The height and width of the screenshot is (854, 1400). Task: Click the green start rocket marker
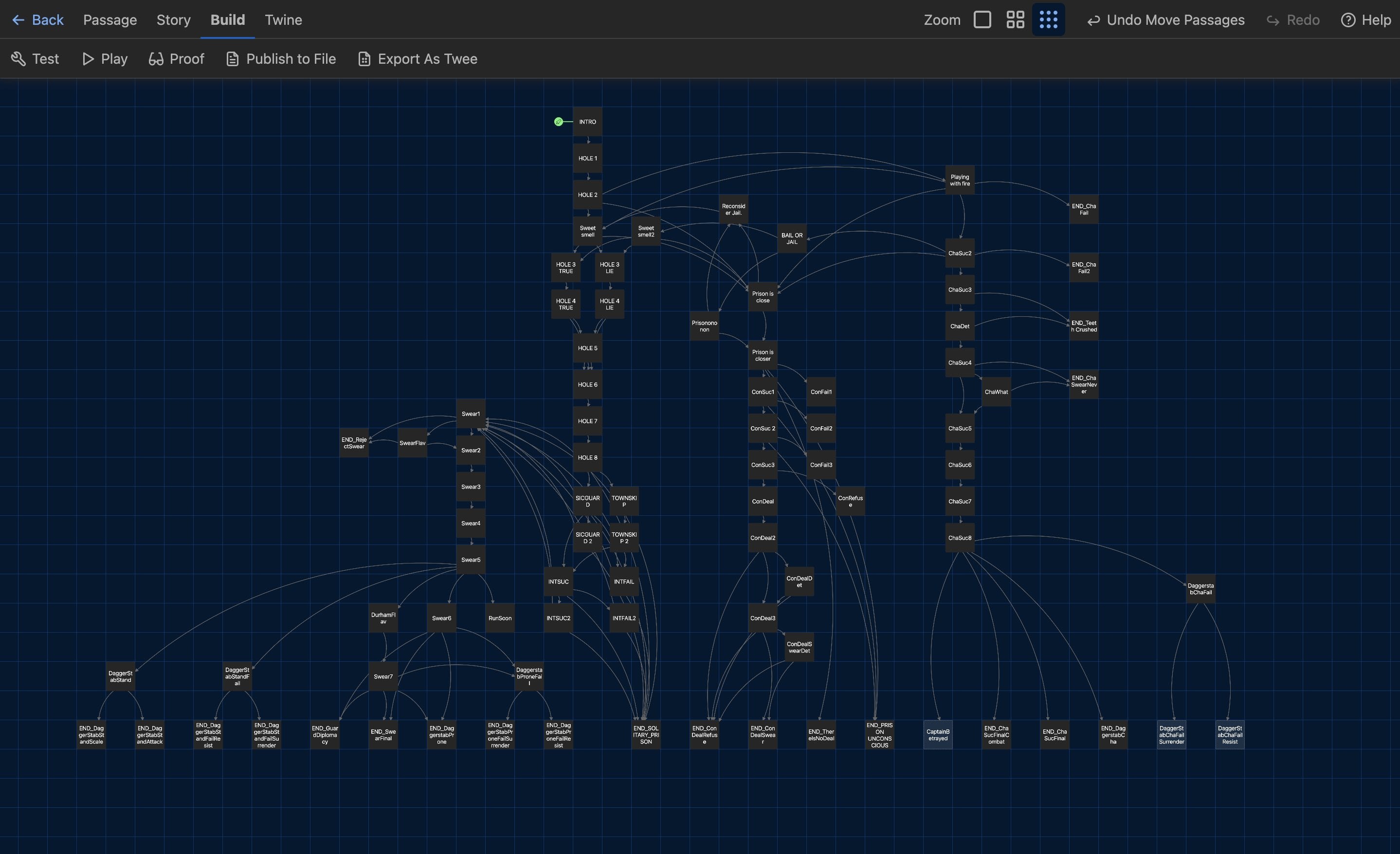[x=559, y=122]
